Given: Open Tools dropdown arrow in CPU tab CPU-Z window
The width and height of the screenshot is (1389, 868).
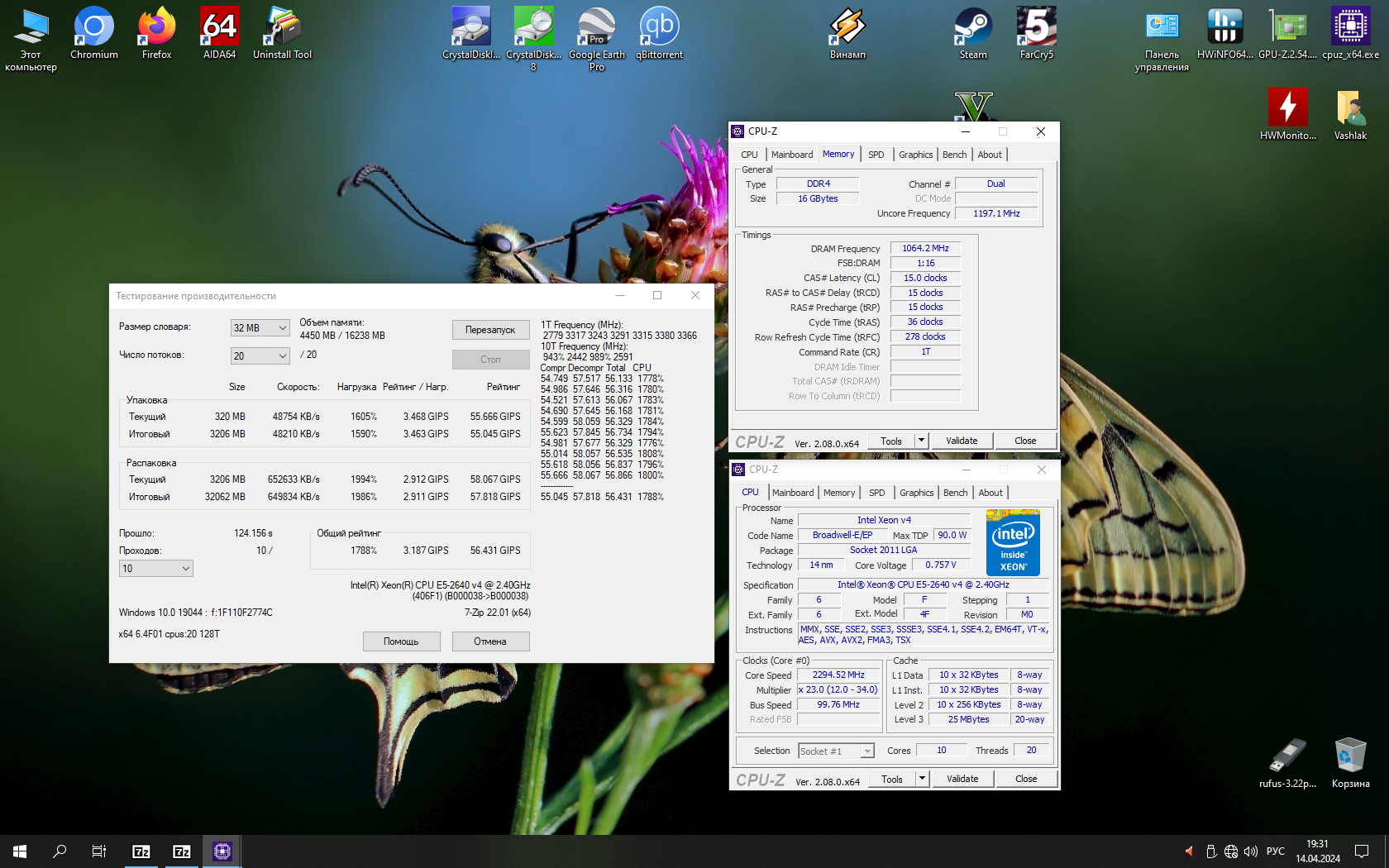Looking at the screenshot, I should [922, 779].
